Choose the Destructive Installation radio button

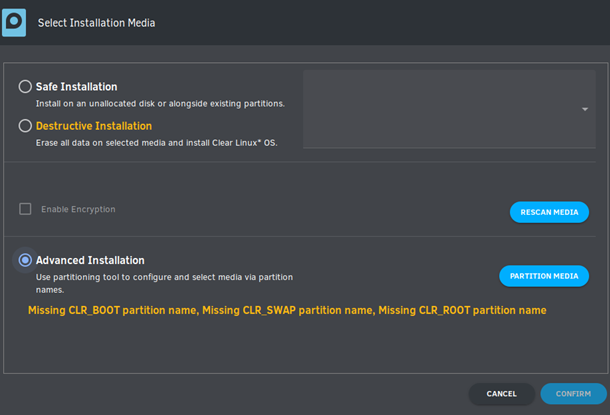tap(25, 126)
